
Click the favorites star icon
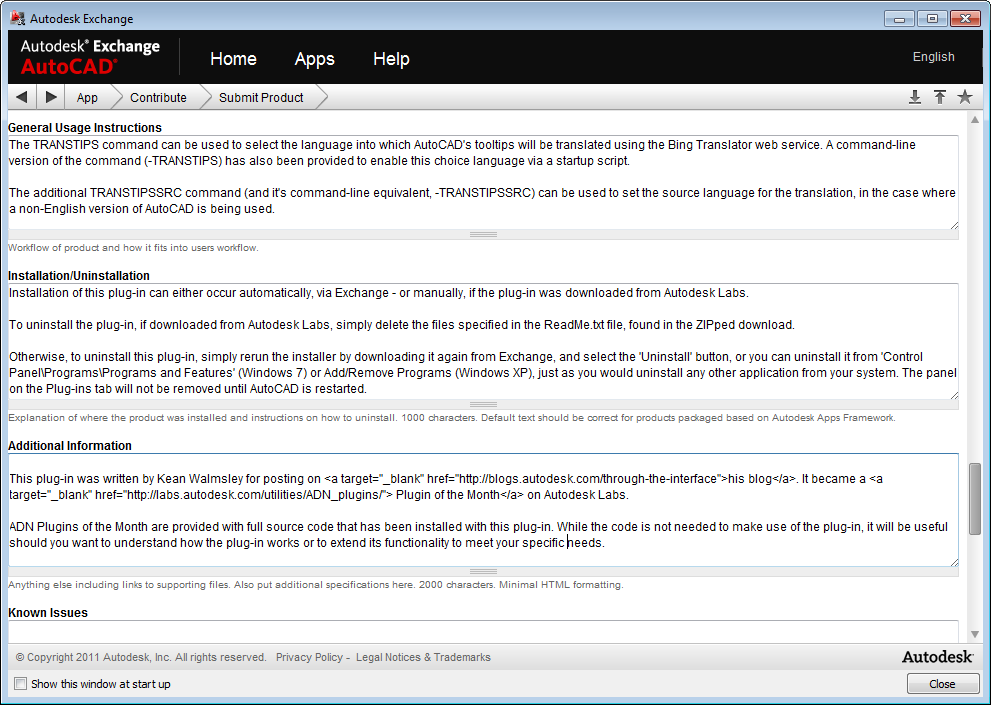tap(965, 97)
